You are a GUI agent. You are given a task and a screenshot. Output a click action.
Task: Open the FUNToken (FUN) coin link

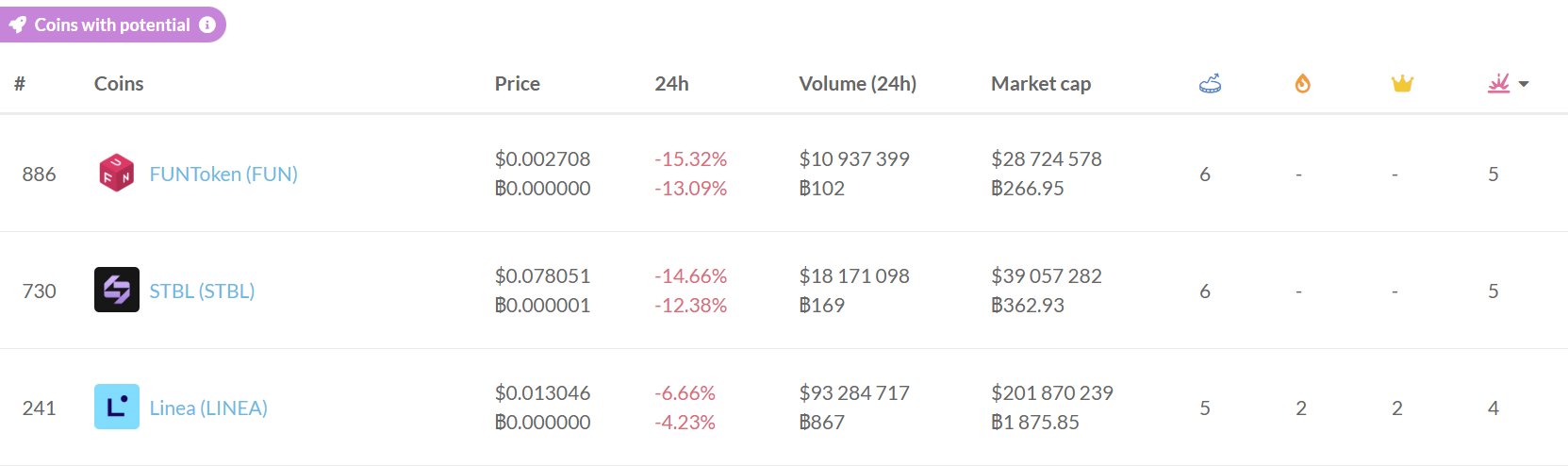coord(223,175)
